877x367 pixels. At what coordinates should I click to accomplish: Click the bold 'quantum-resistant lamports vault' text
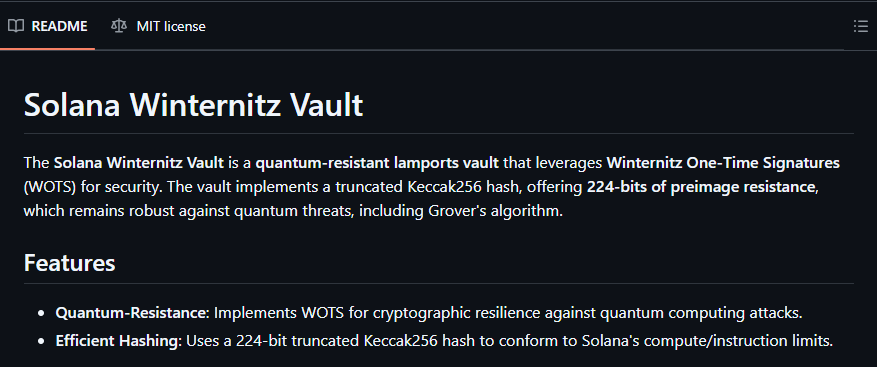[377, 163]
